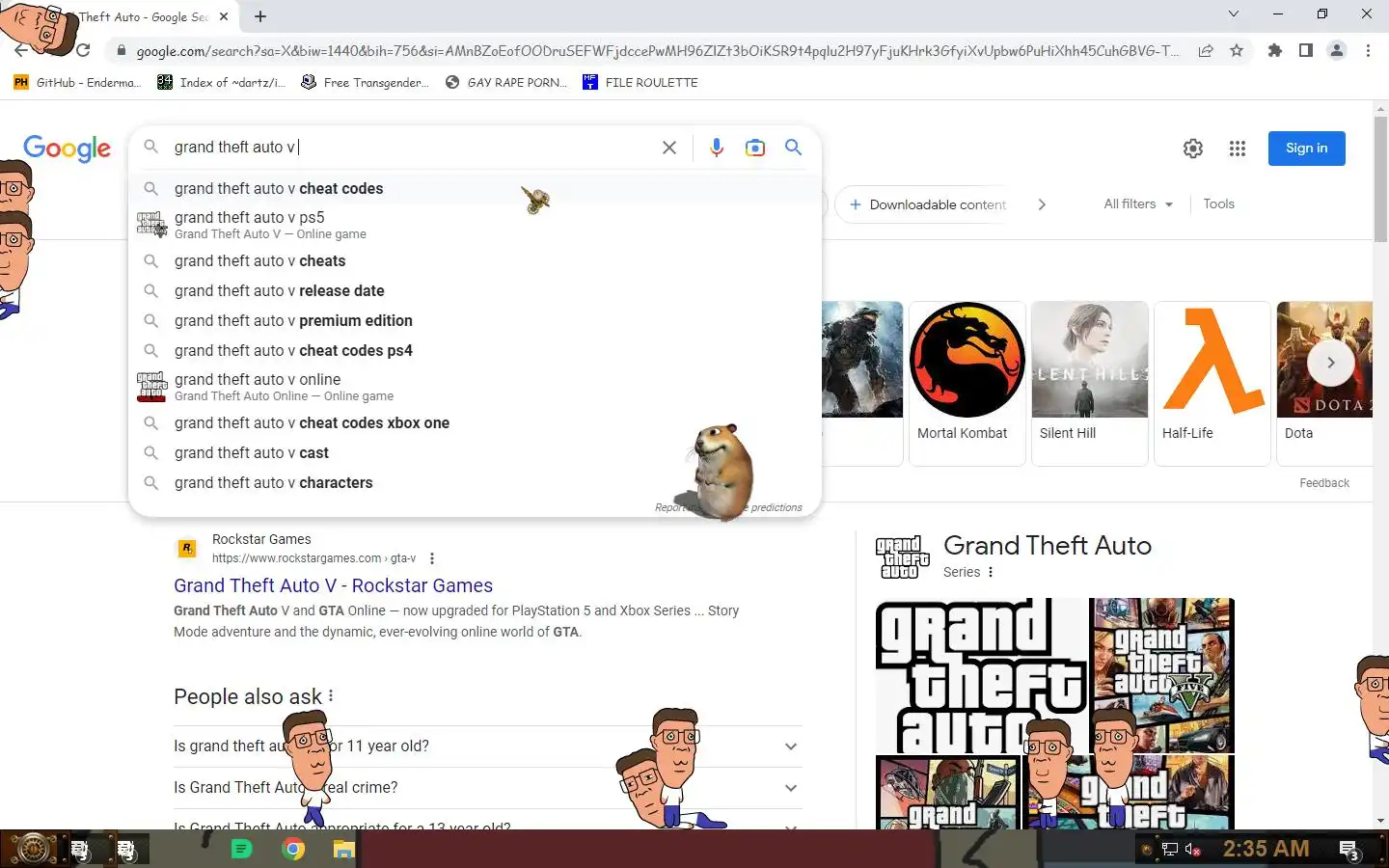Open the Mortal Kombat card
Image resolution: width=1389 pixels, height=868 pixels.
pyautogui.click(x=967, y=383)
